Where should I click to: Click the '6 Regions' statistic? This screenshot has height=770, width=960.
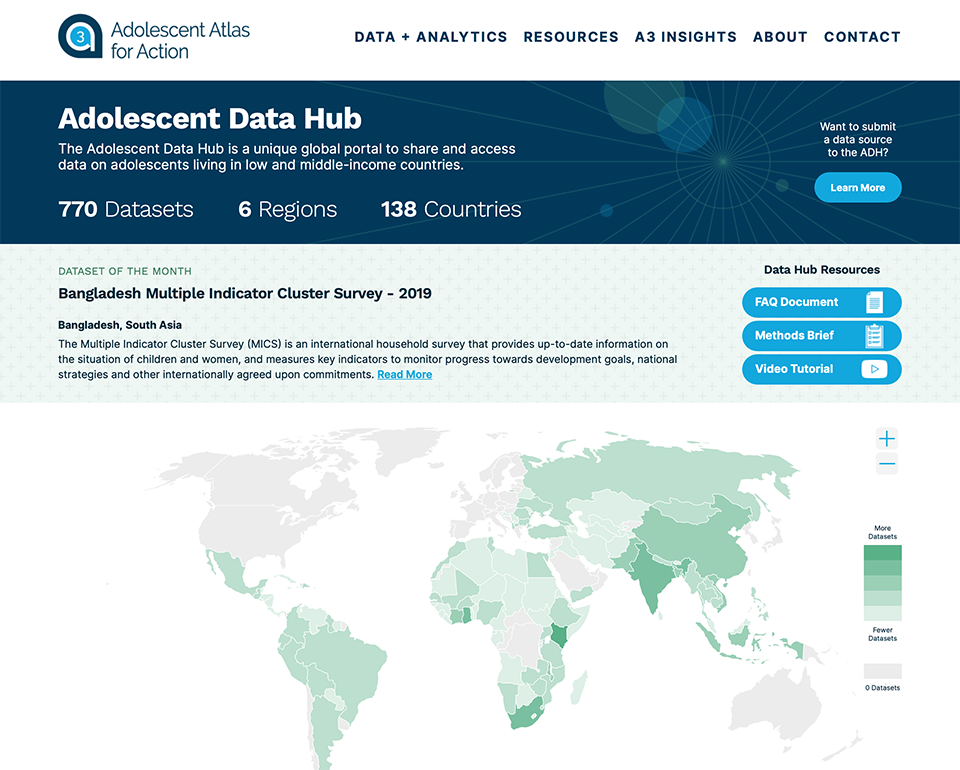pyautogui.click(x=287, y=209)
